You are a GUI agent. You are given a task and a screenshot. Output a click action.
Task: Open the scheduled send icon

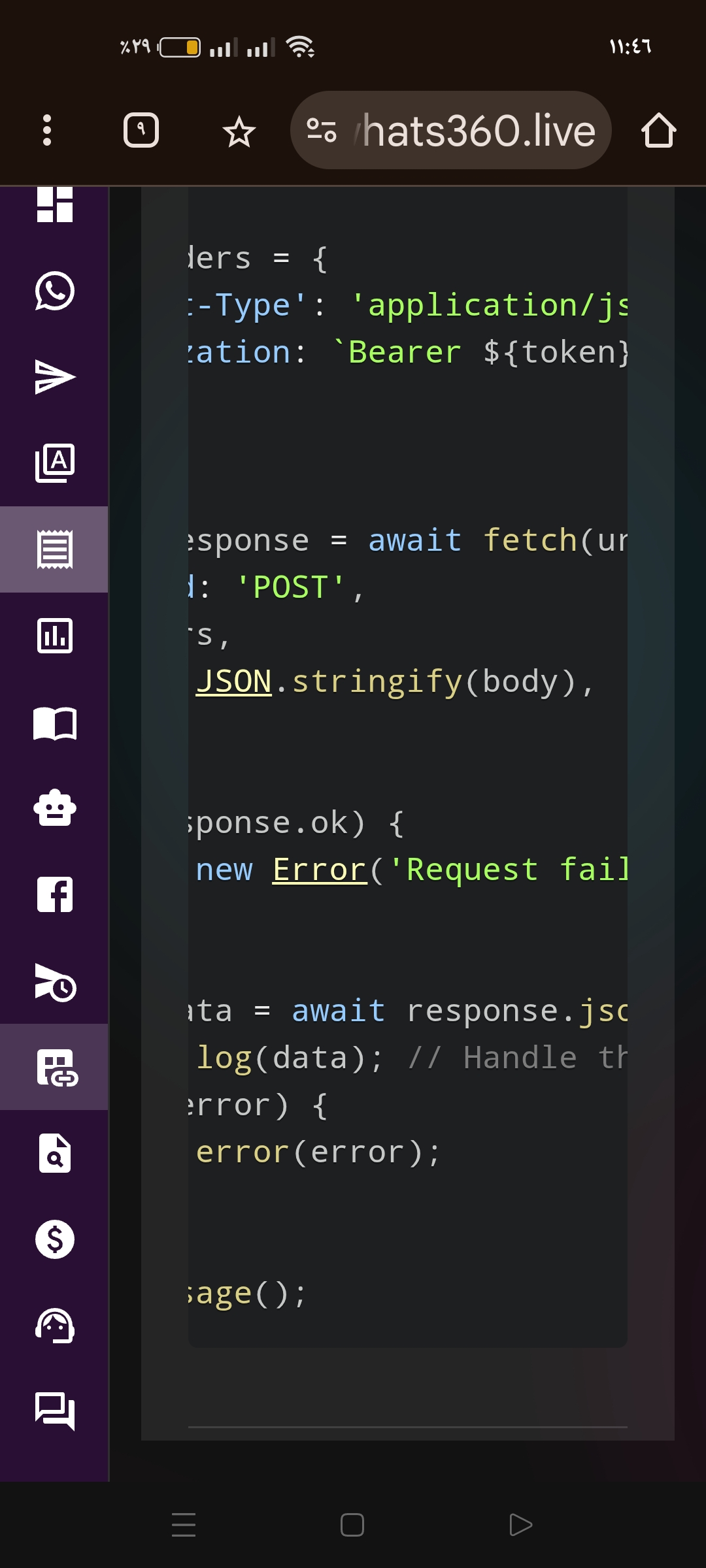[x=55, y=981]
